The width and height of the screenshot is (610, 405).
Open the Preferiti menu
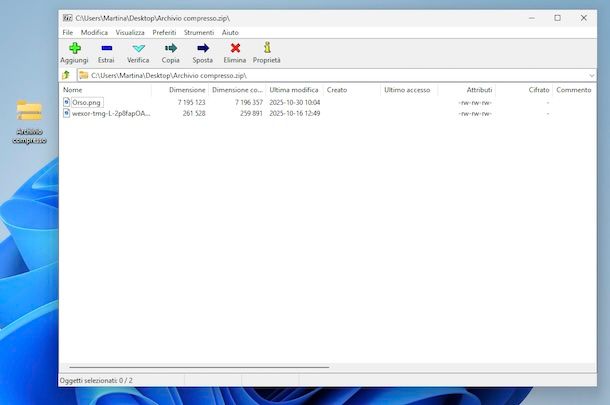click(x=164, y=32)
